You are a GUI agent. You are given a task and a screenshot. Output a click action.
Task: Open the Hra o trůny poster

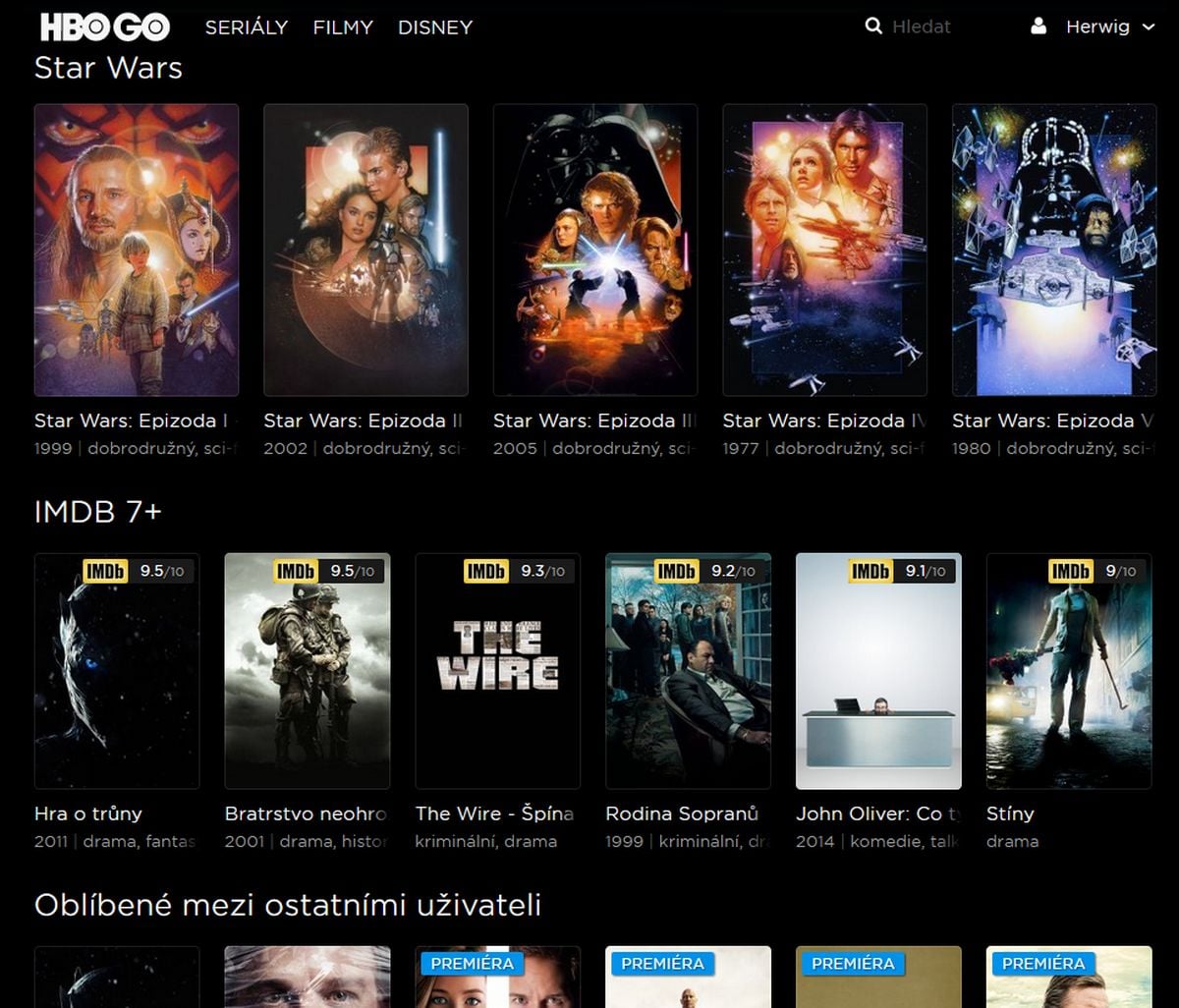click(x=117, y=671)
